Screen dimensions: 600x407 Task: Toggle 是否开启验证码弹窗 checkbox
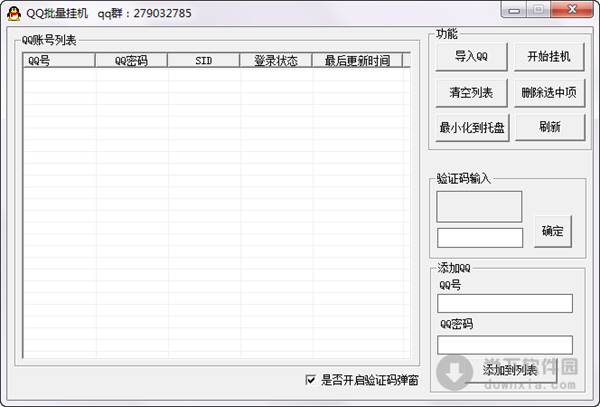(x=311, y=380)
